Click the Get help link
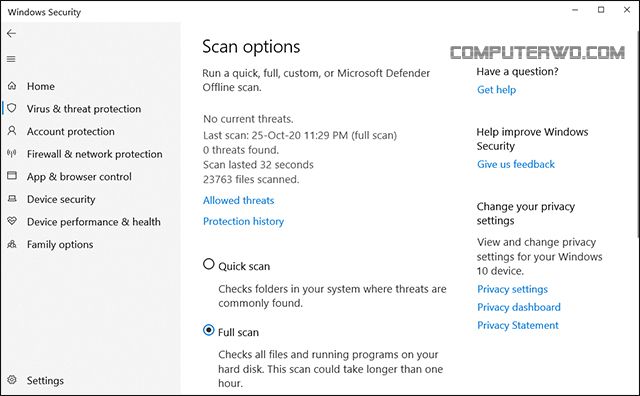This screenshot has width=640, height=396. point(496,90)
